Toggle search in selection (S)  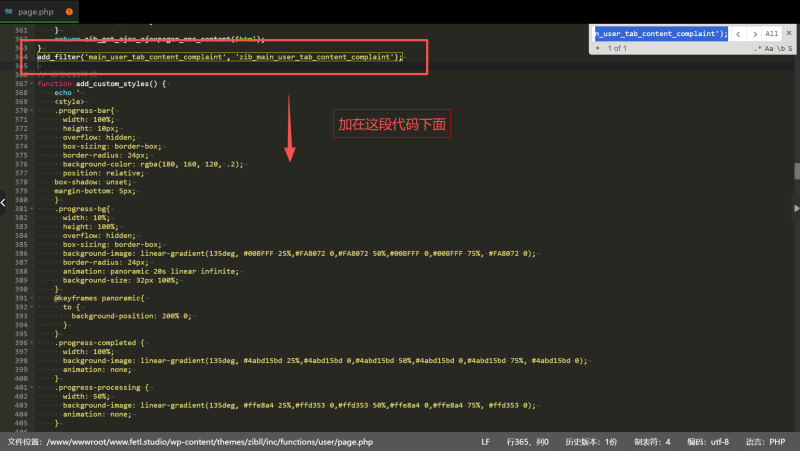[789, 48]
